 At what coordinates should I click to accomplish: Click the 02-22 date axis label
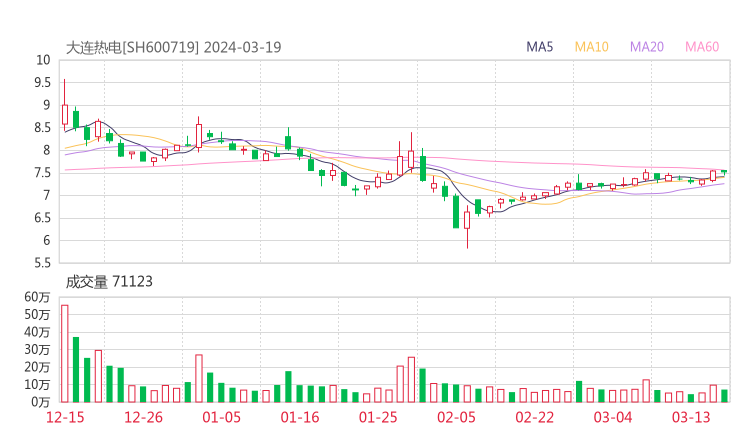[534, 417]
